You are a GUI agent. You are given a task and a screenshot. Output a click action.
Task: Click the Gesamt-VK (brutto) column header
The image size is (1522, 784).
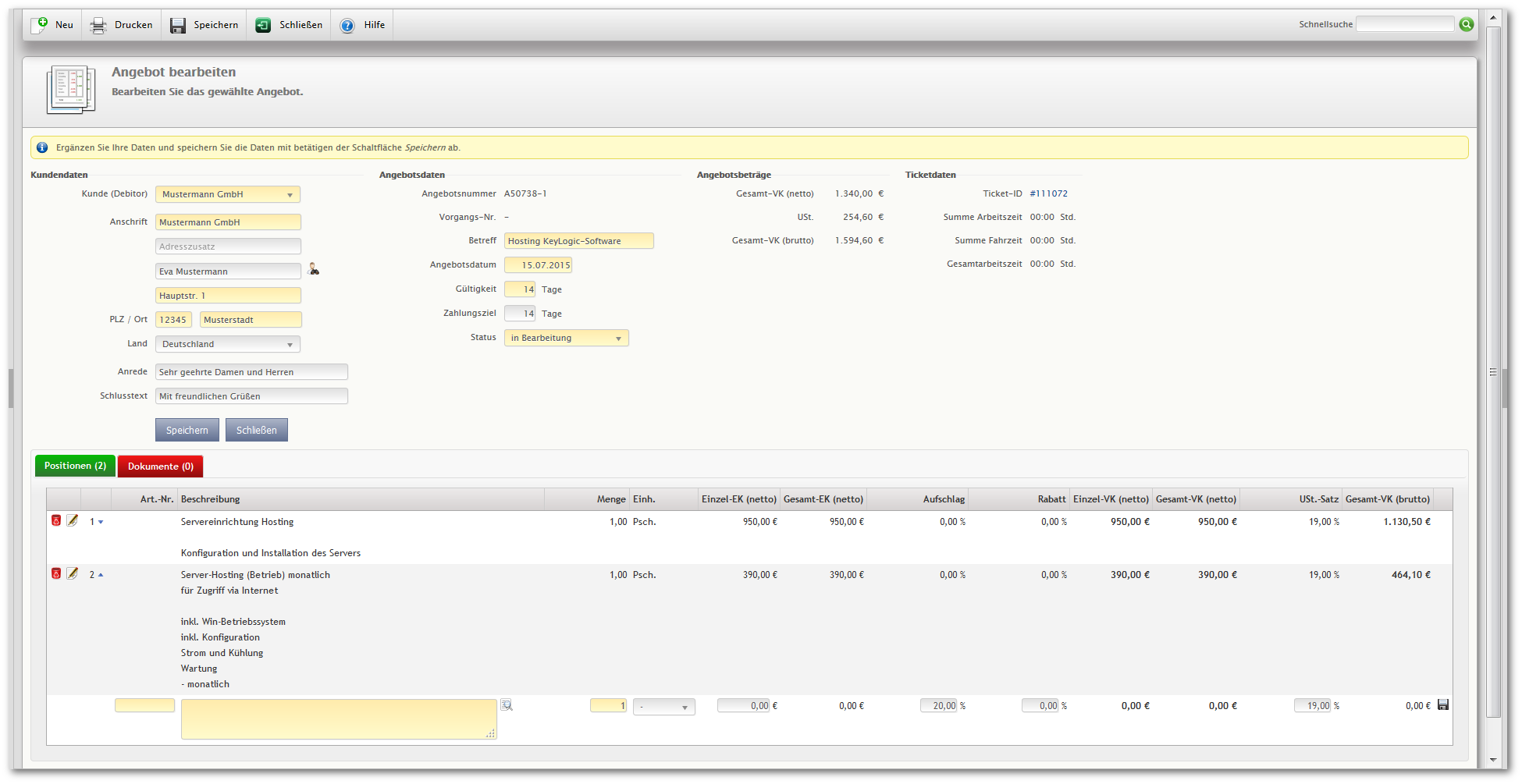click(x=1388, y=499)
